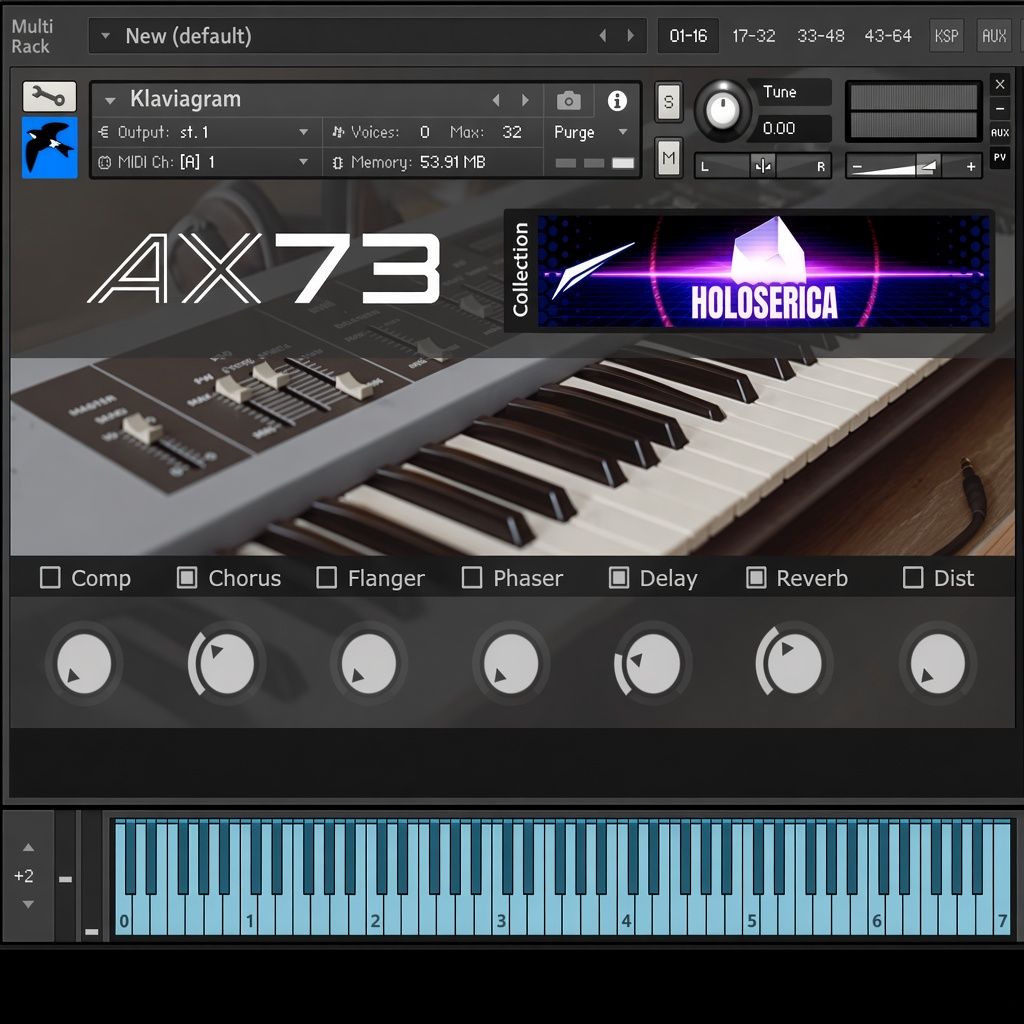Click the Reverb amount knob

click(x=795, y=663)
